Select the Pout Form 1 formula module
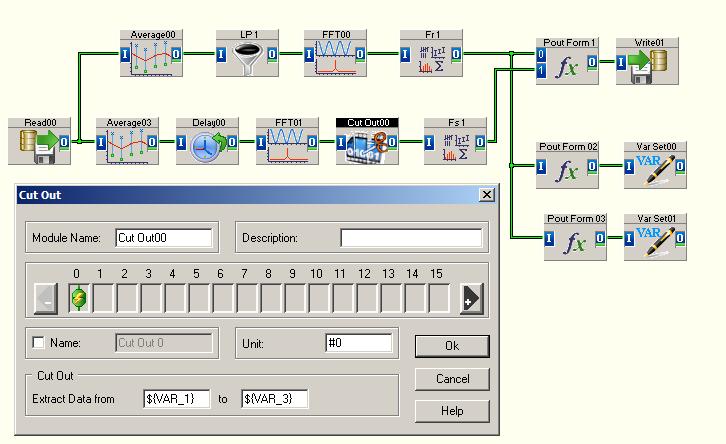Viewport: 726px width, 444px height. pyautogui.click(x=567, y=61)
